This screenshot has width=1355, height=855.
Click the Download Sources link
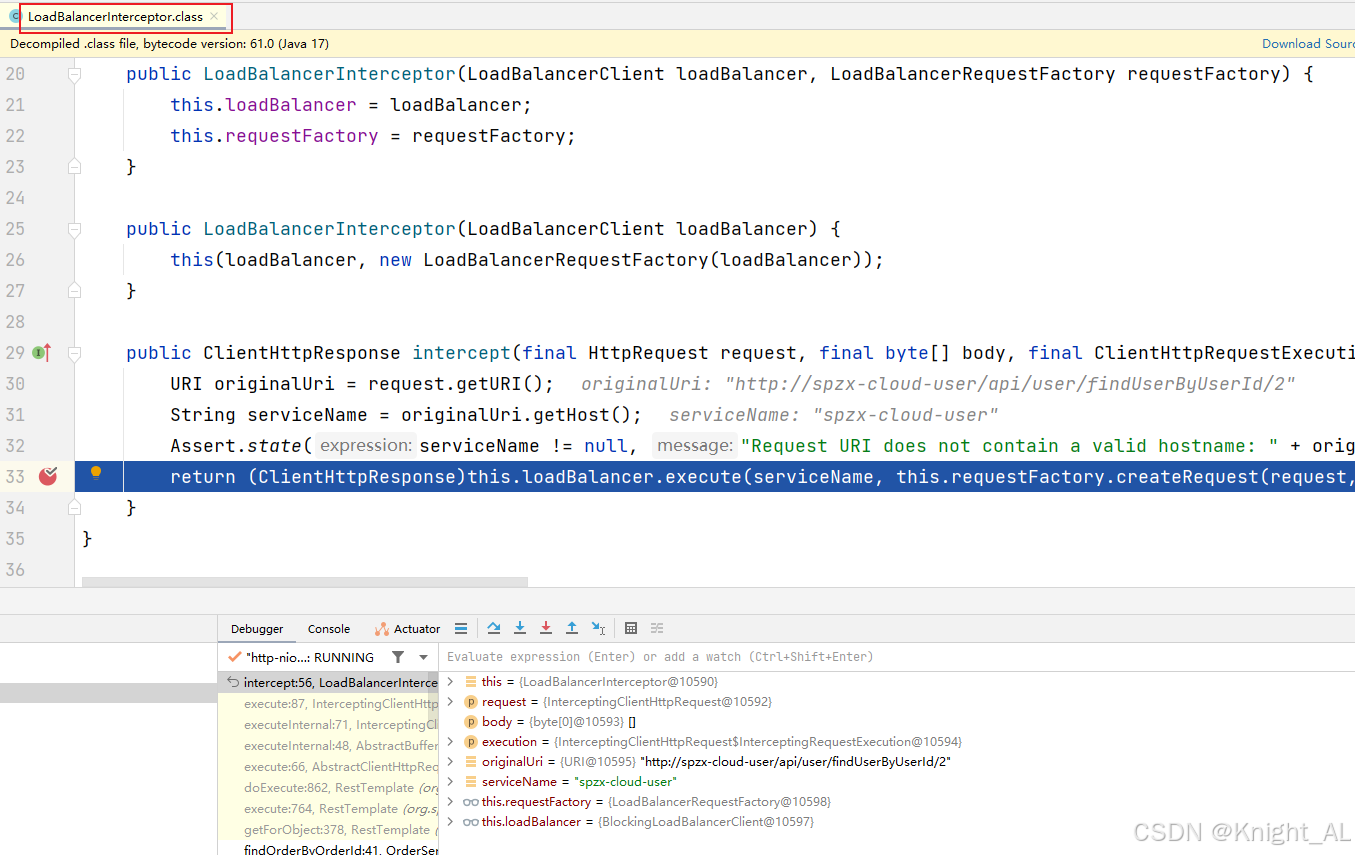tap(1308, 43)
